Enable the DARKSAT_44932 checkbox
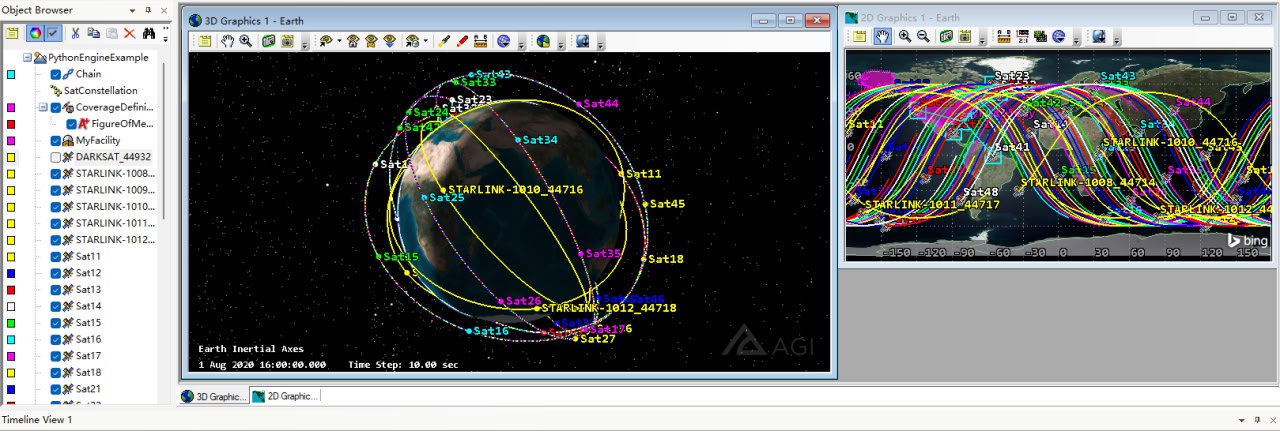The image size is (1280, 431). [x=56, y=157]
